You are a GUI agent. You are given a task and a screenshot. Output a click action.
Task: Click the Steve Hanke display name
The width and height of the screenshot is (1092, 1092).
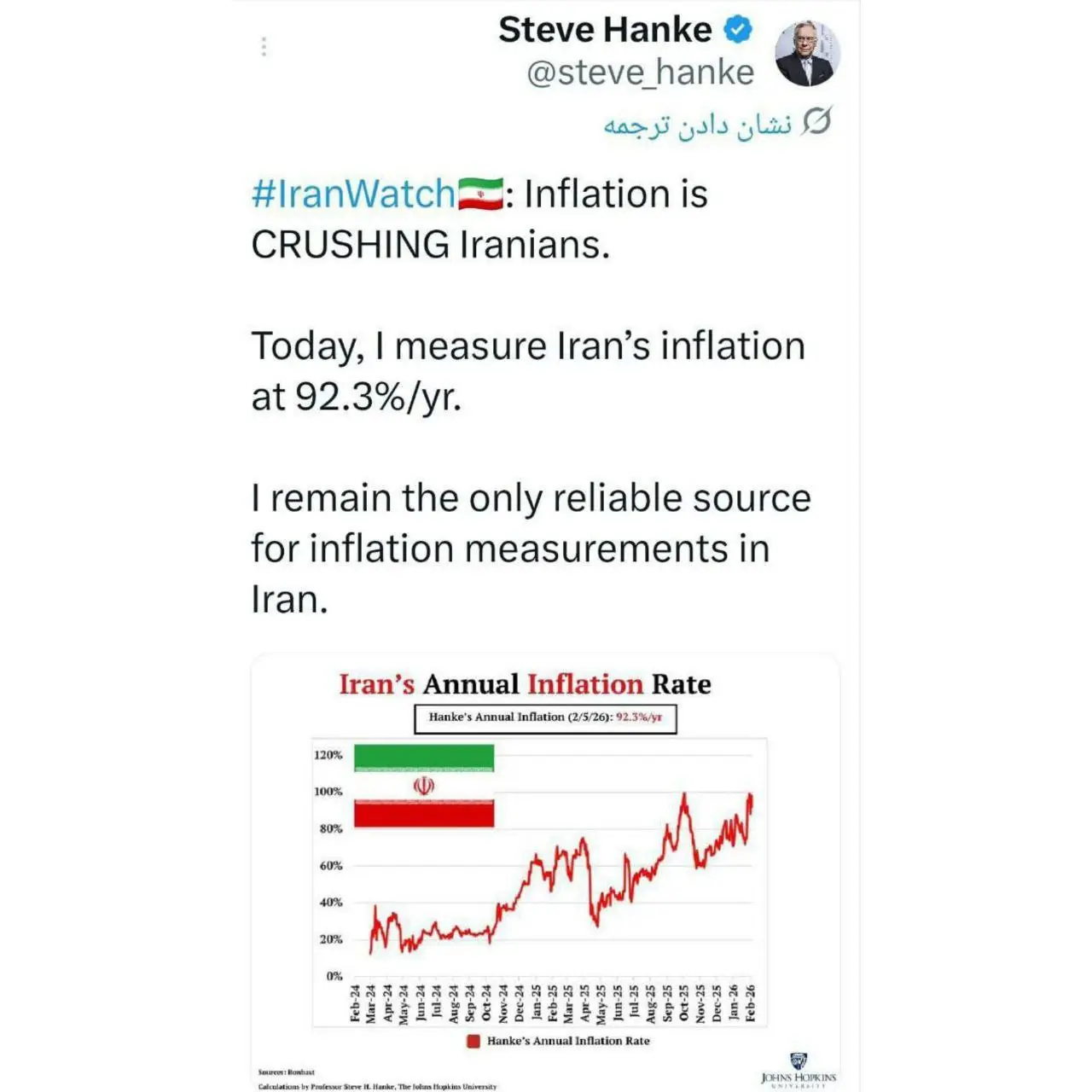(x=605, y=31)
